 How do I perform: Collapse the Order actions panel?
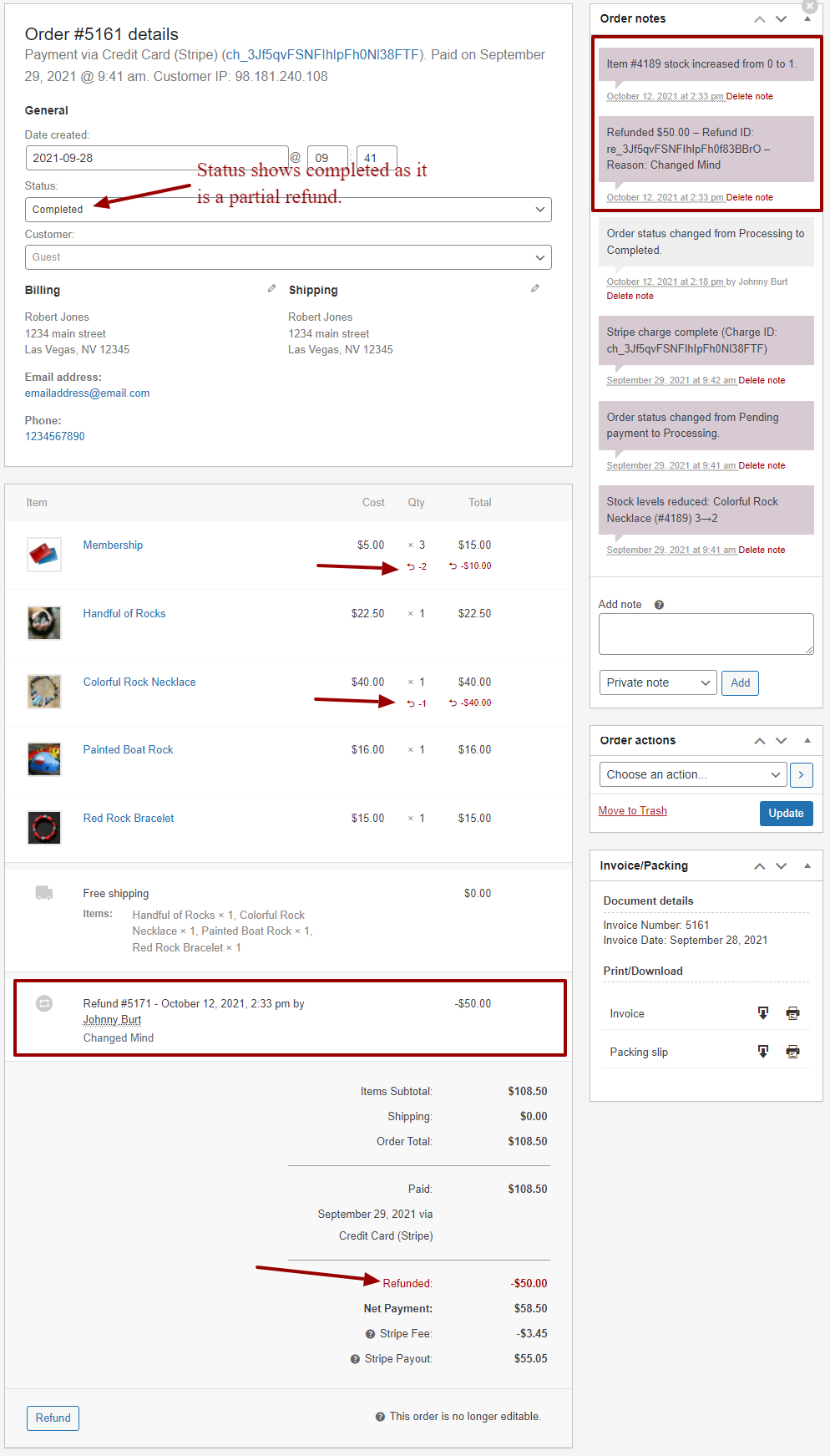807,741
